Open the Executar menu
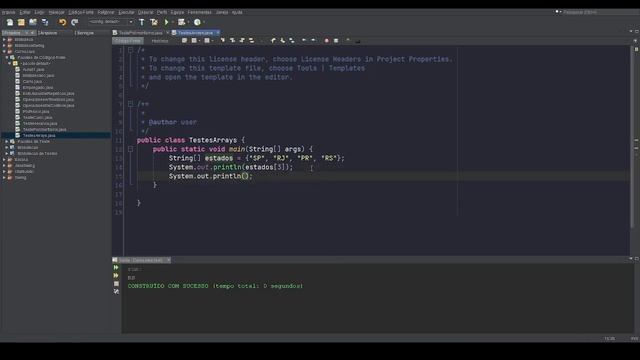Screen dimensions: 640x360 coord(126,12)
